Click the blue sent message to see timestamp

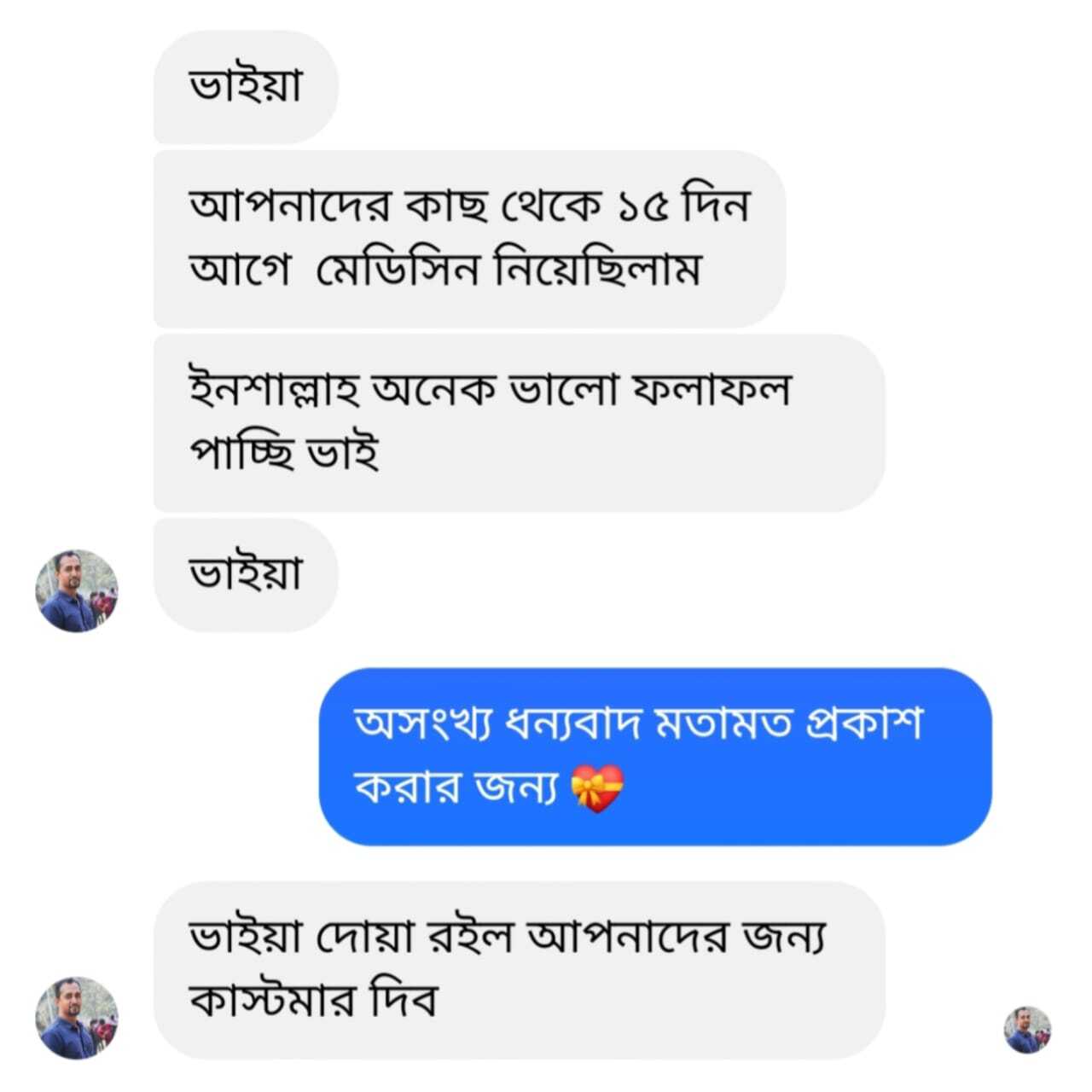pos(657,755)
